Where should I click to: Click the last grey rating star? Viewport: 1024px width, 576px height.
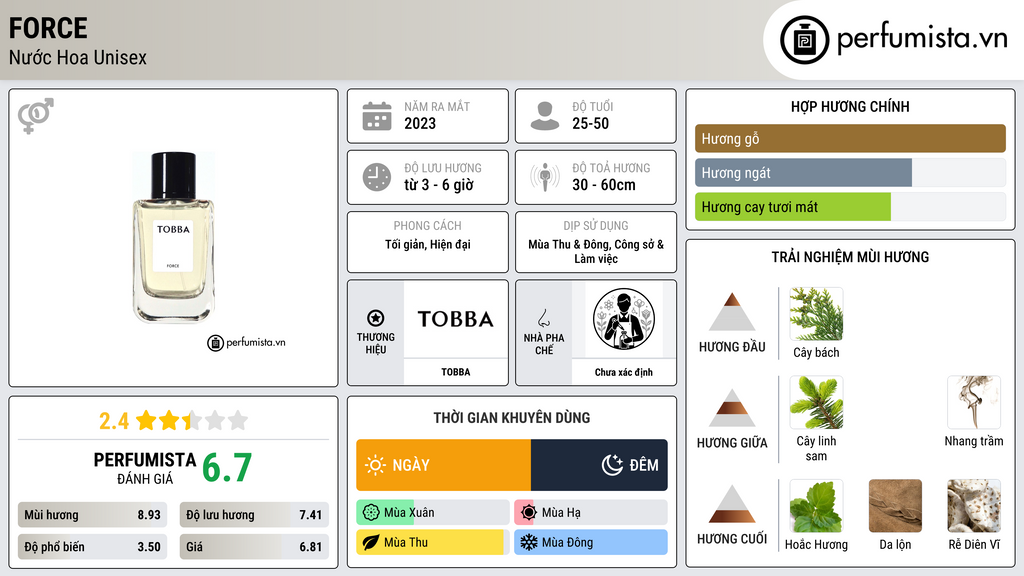point(238,420)
